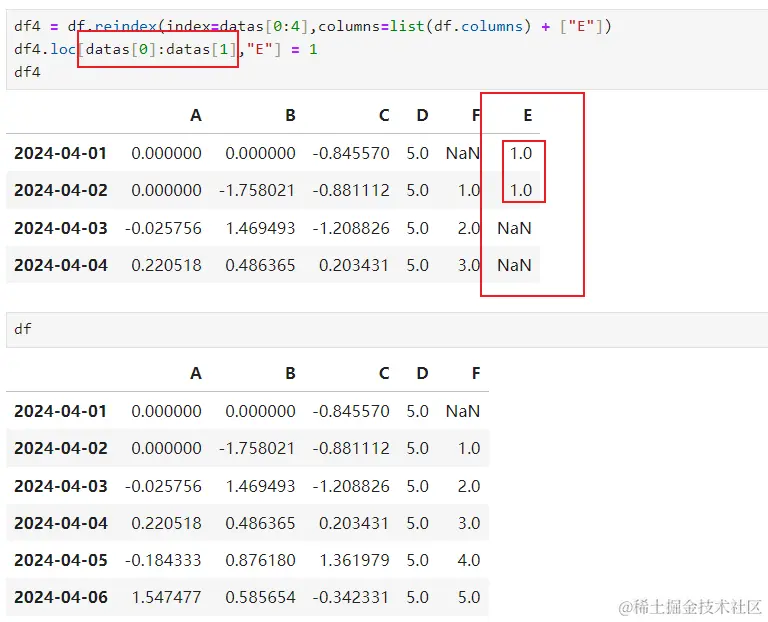Screen dimensions: 768x622
Task: Click E value NaN in df4 2024-04-04 row
Action: point(514,265)
